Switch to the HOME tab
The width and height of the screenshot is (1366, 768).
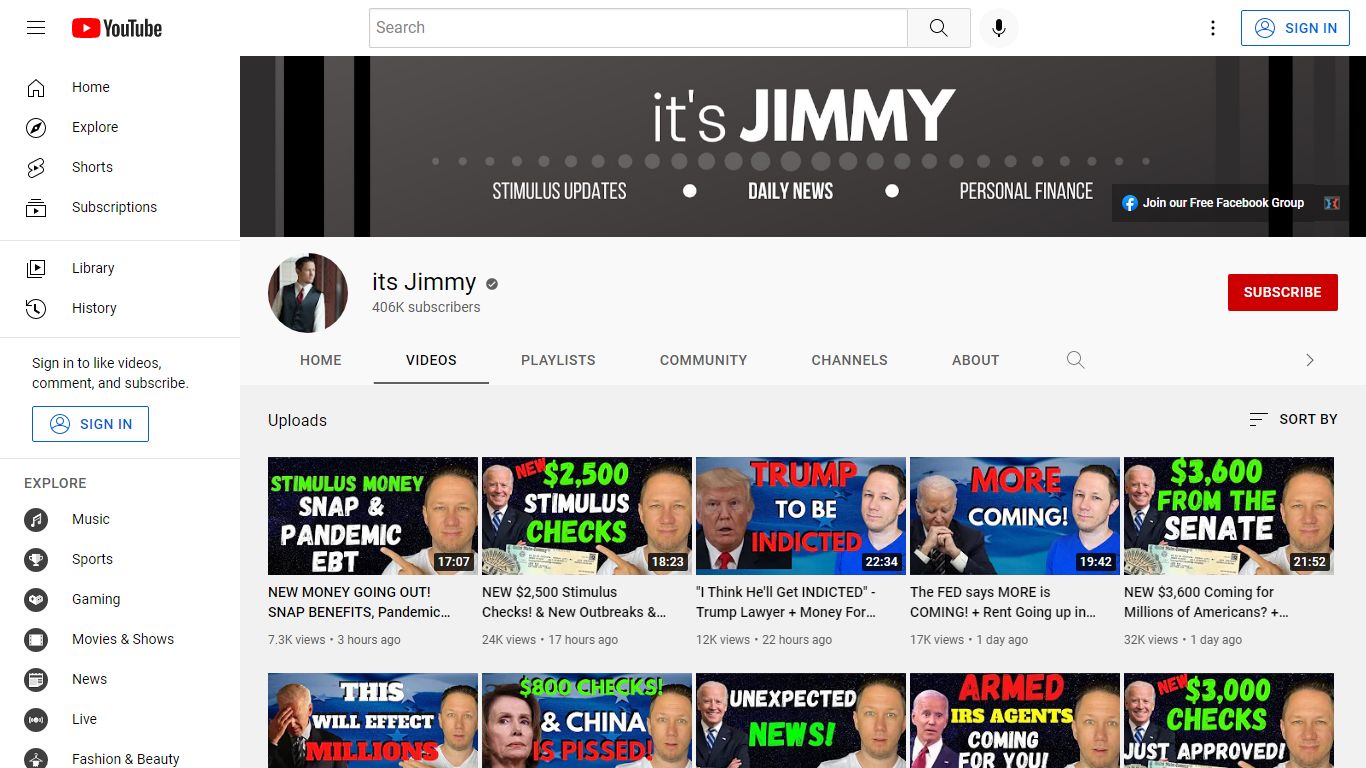(321, 360)
